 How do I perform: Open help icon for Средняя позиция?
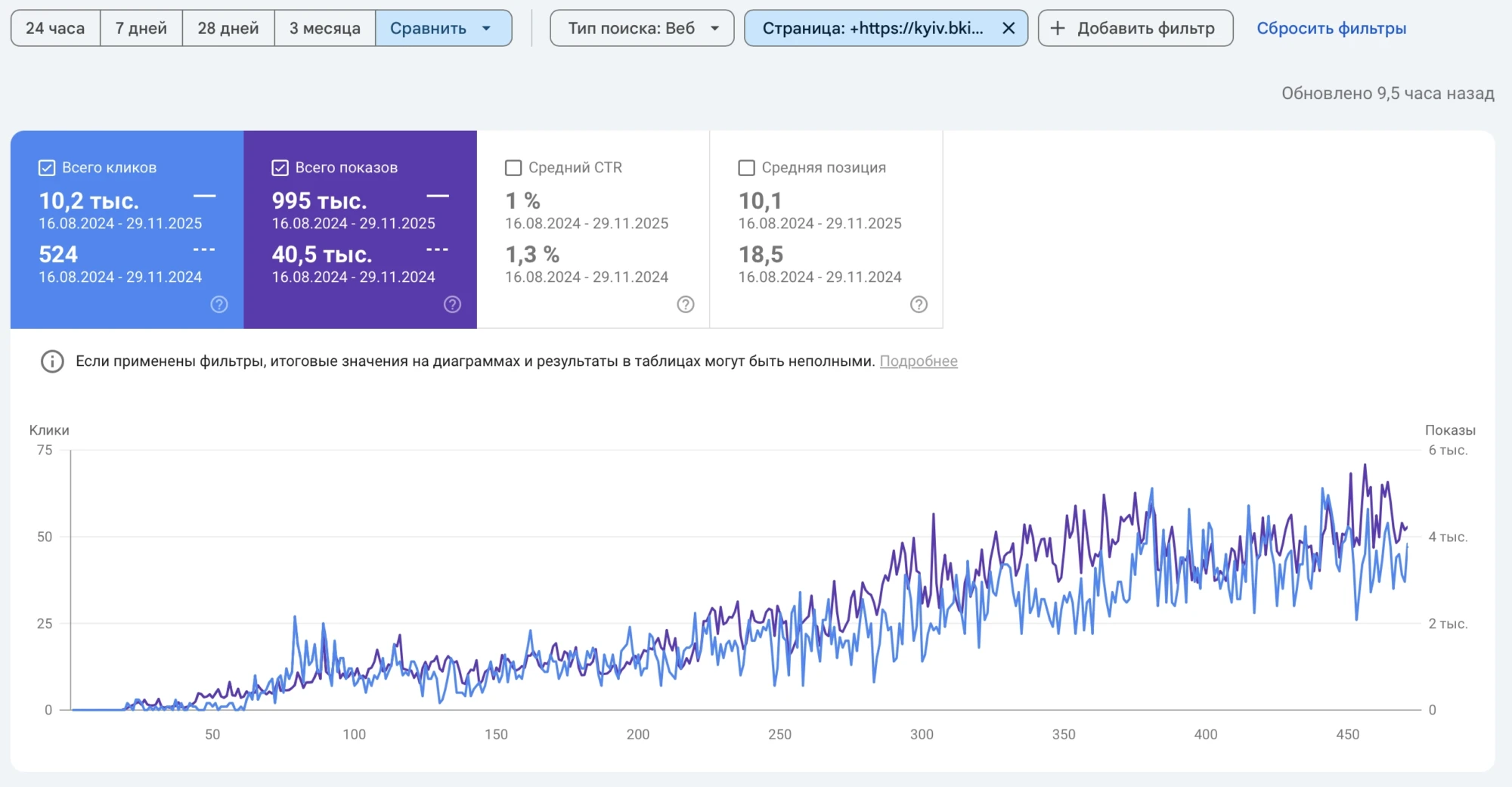pos(919,305)
